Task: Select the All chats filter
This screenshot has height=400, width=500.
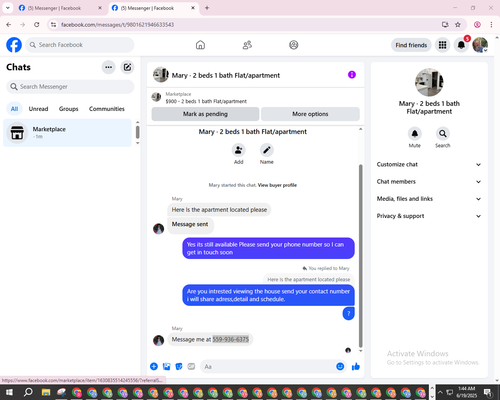Action: click(14, 109)
